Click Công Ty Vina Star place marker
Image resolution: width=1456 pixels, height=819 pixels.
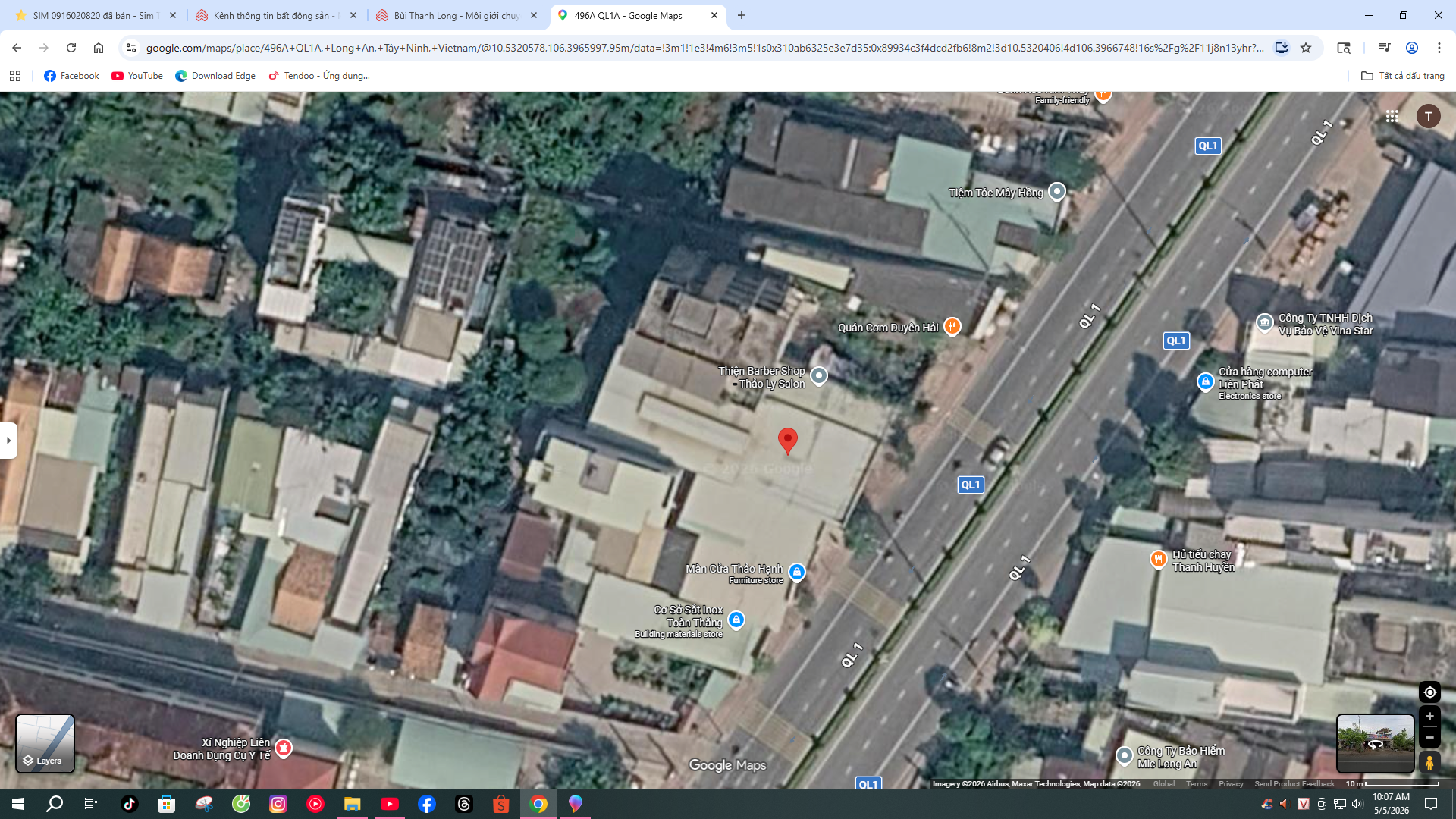[x=1265, y=323]
